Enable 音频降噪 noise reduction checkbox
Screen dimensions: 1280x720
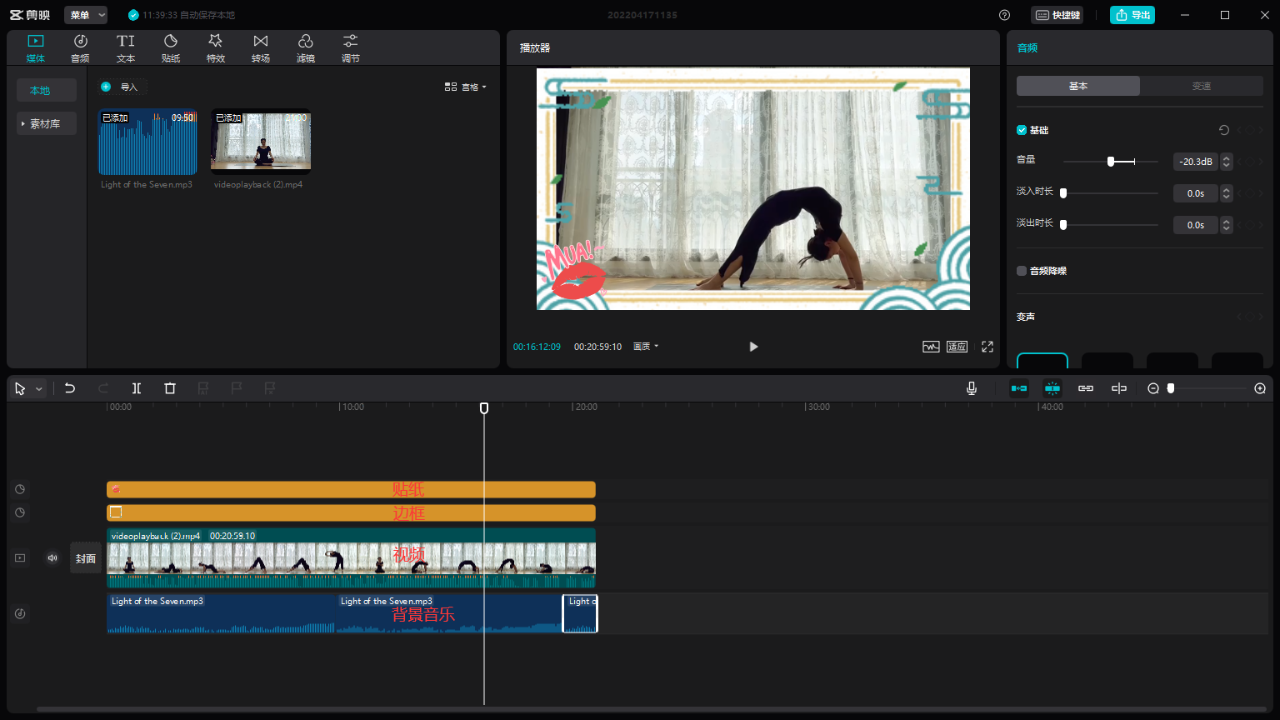coord(1022,271)
